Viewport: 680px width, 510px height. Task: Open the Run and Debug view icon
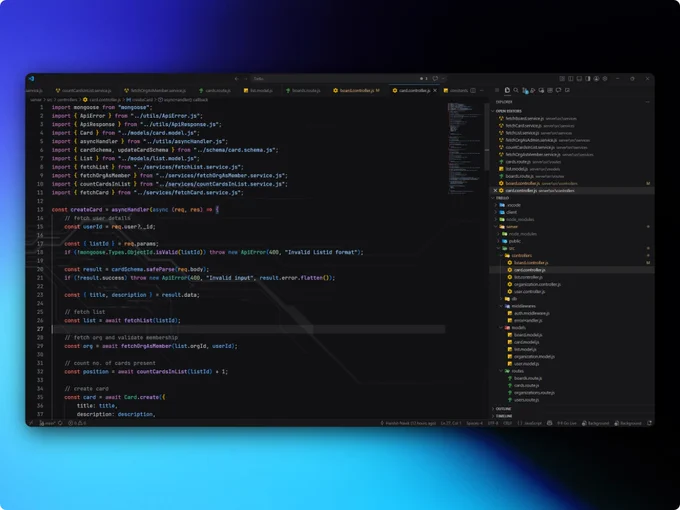point(533,90)
